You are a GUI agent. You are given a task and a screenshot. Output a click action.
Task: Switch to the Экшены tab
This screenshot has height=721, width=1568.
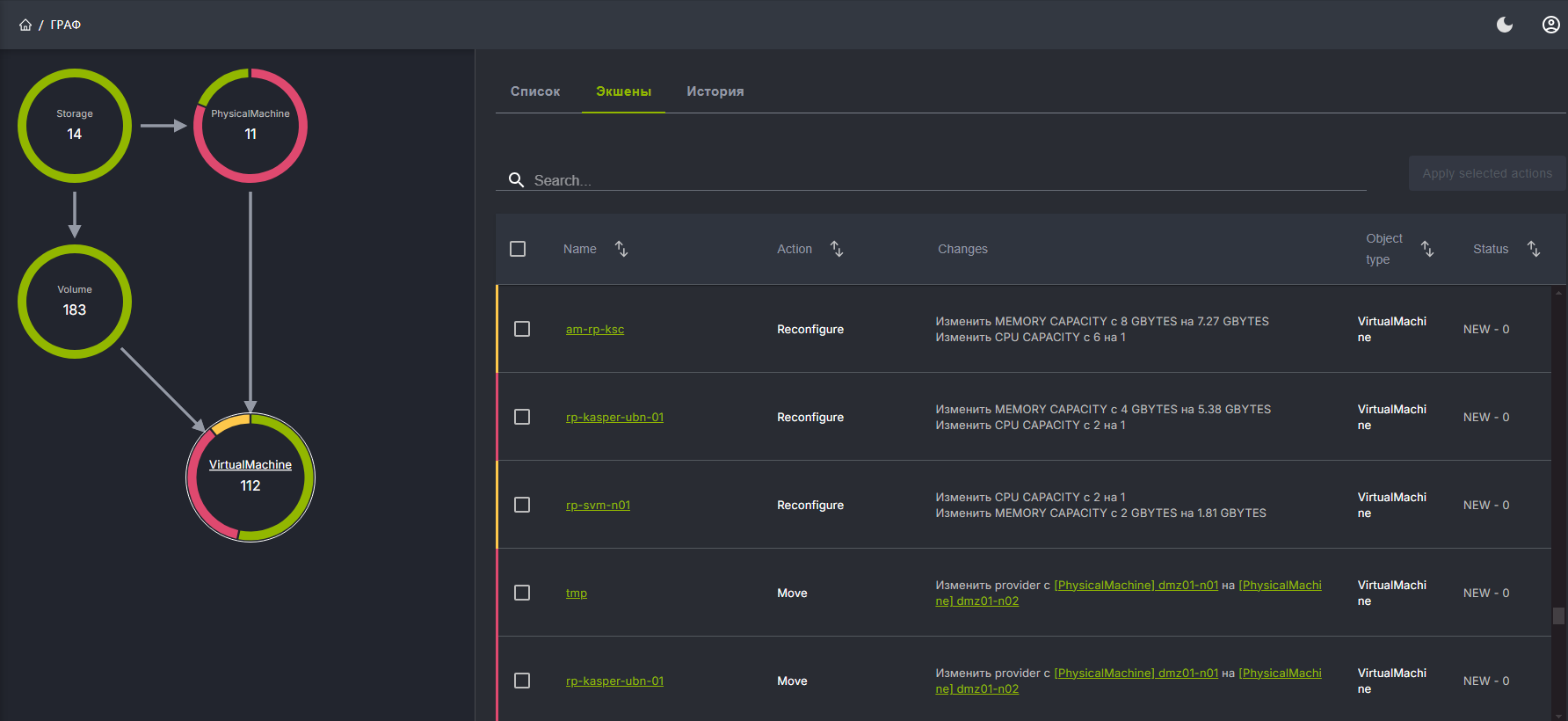(x=623, y=91)
